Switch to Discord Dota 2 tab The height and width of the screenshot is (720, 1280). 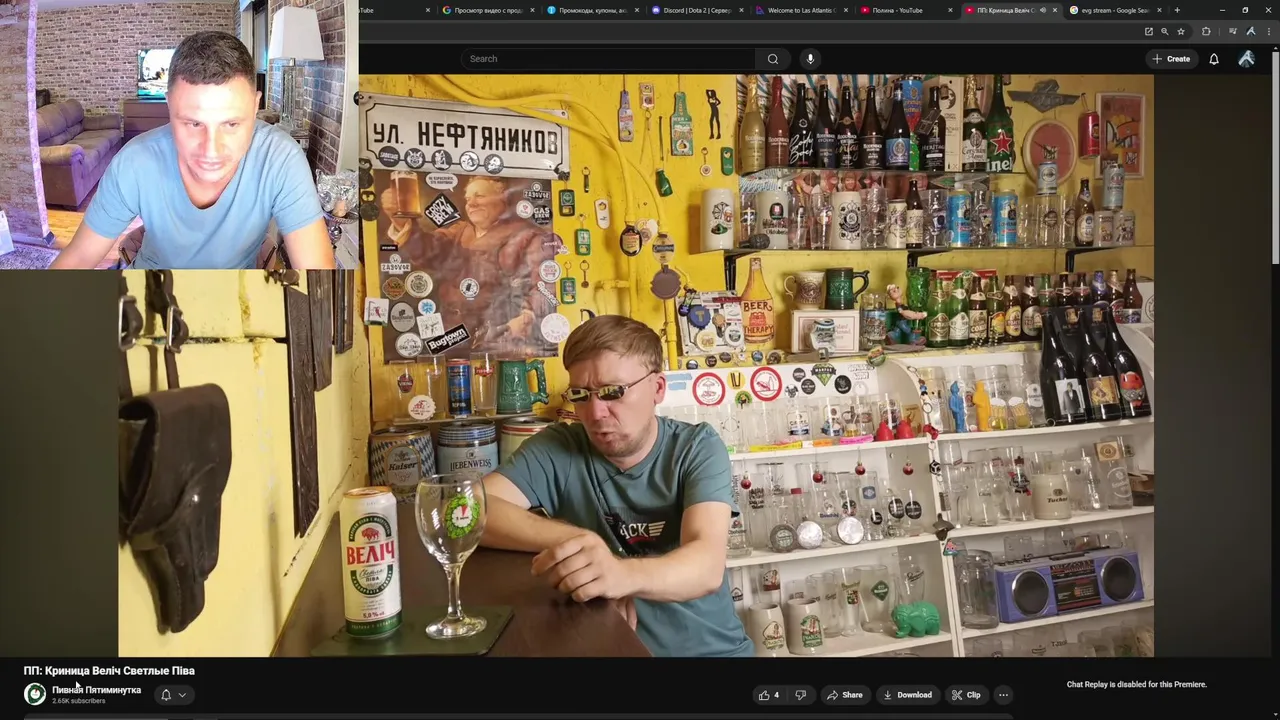pos(696,10)
